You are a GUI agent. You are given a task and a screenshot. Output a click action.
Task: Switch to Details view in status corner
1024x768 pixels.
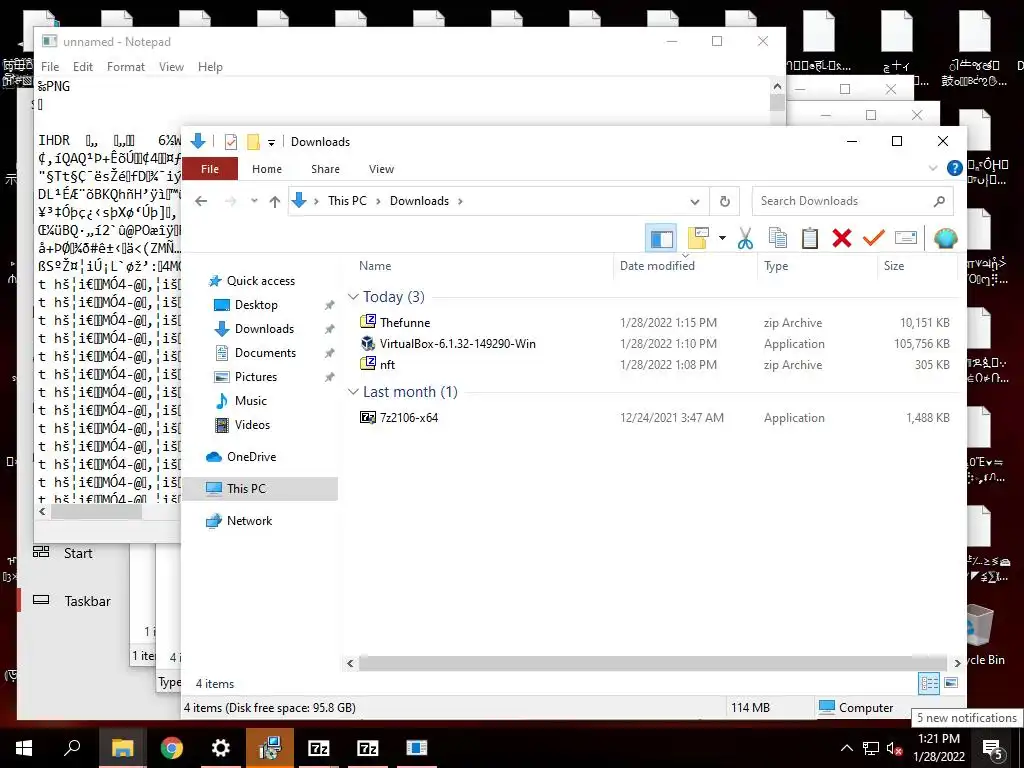(929, 683)
